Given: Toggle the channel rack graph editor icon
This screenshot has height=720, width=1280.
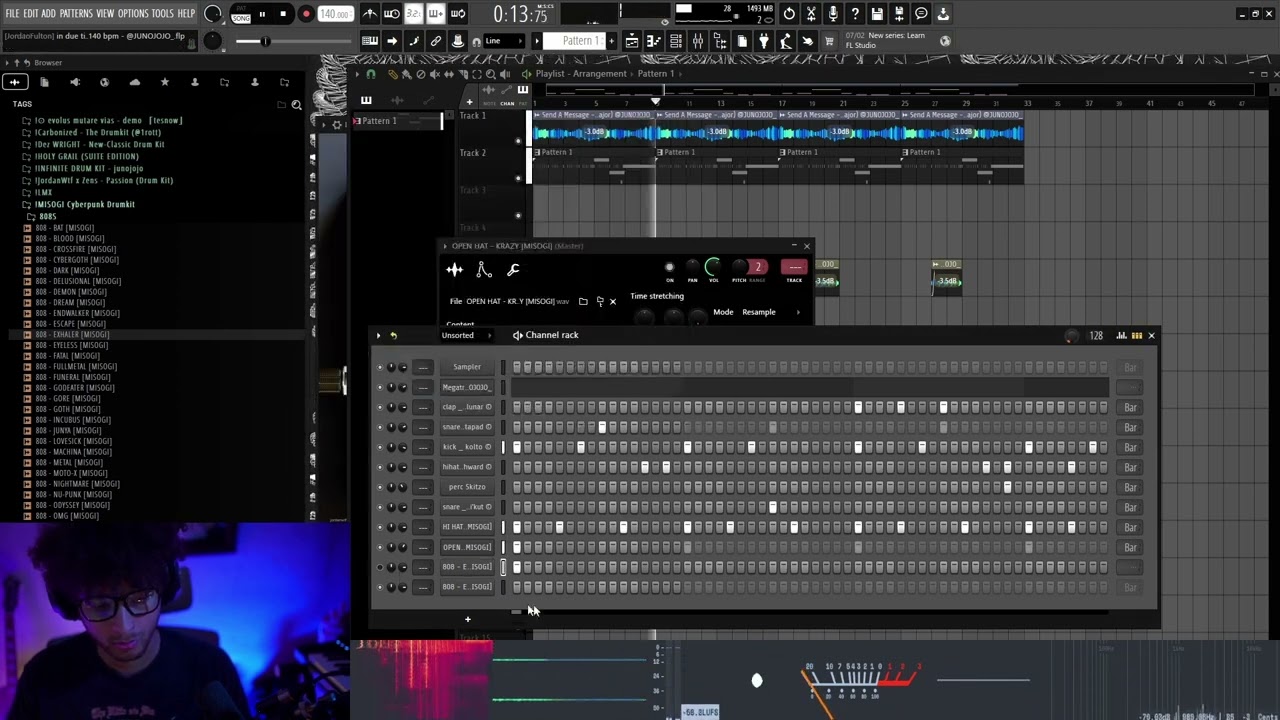Looking at the screenshot, I should click(1122, 335).
